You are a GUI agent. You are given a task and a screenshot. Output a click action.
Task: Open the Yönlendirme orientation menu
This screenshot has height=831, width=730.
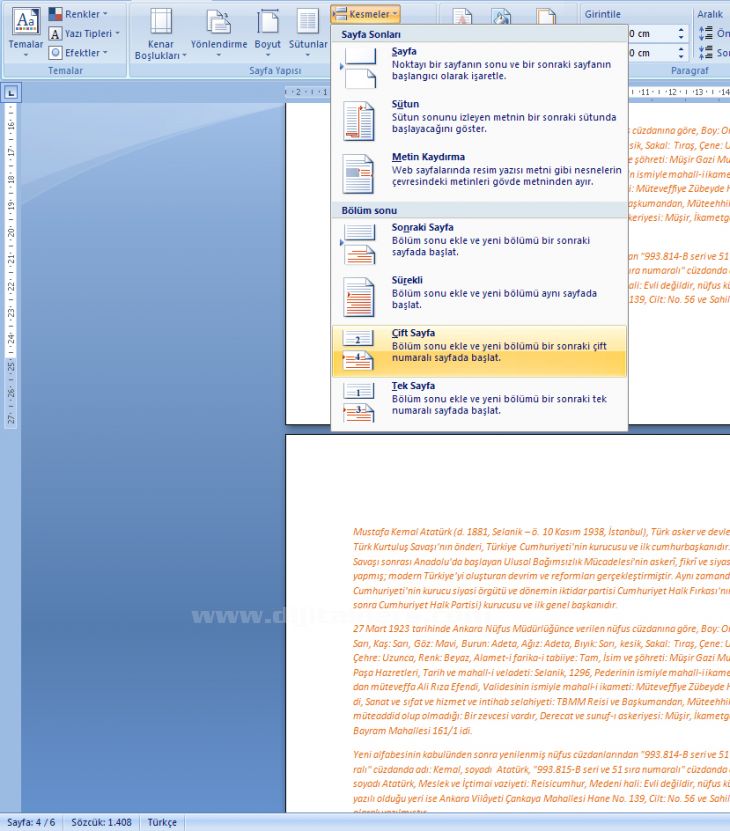[x=218, y=34]
